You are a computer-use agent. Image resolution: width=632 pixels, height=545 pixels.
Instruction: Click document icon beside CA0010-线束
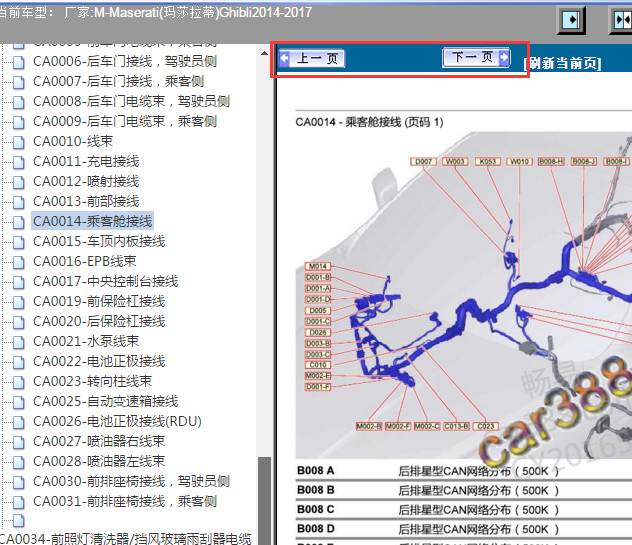click(x=18, y=142)
